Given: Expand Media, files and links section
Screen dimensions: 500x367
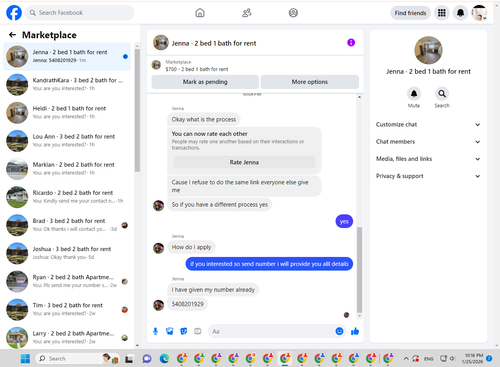Looking at the screenshot, I should click(x=428, y=159).
